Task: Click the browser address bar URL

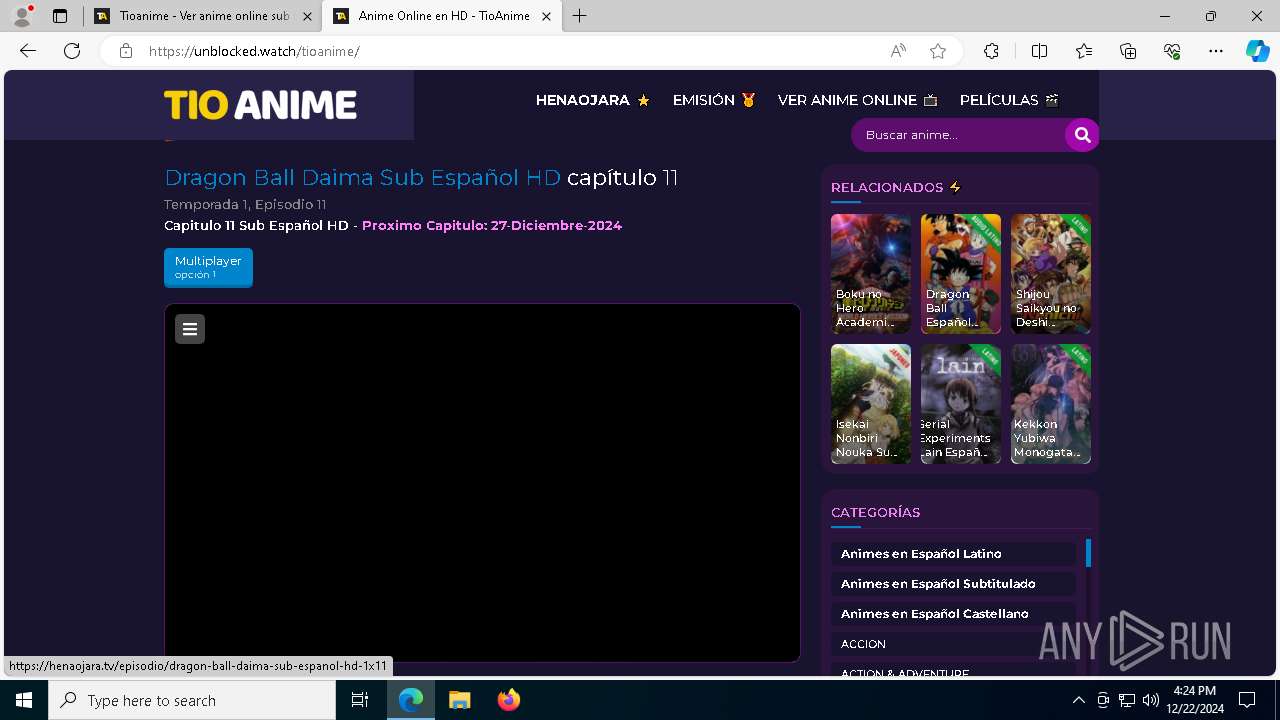Action: pos(254,51)
